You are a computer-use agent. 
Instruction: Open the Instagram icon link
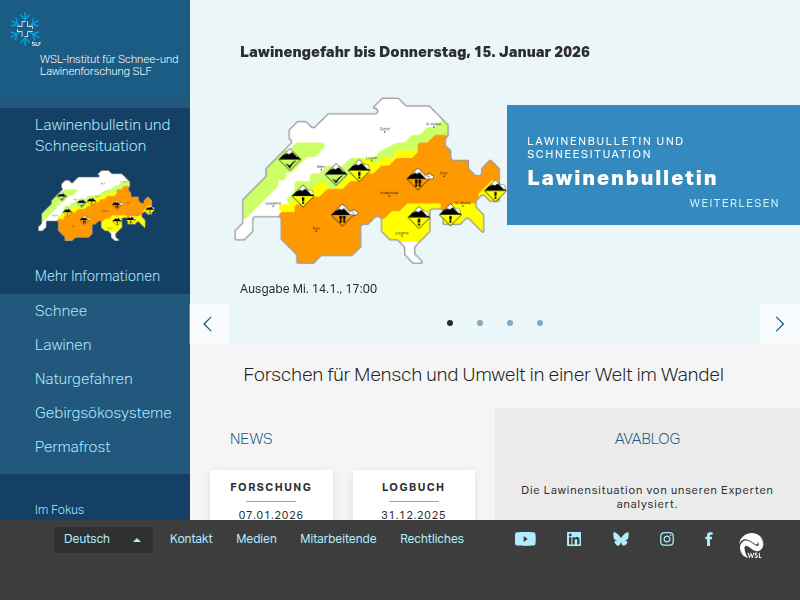coord(667,539)
